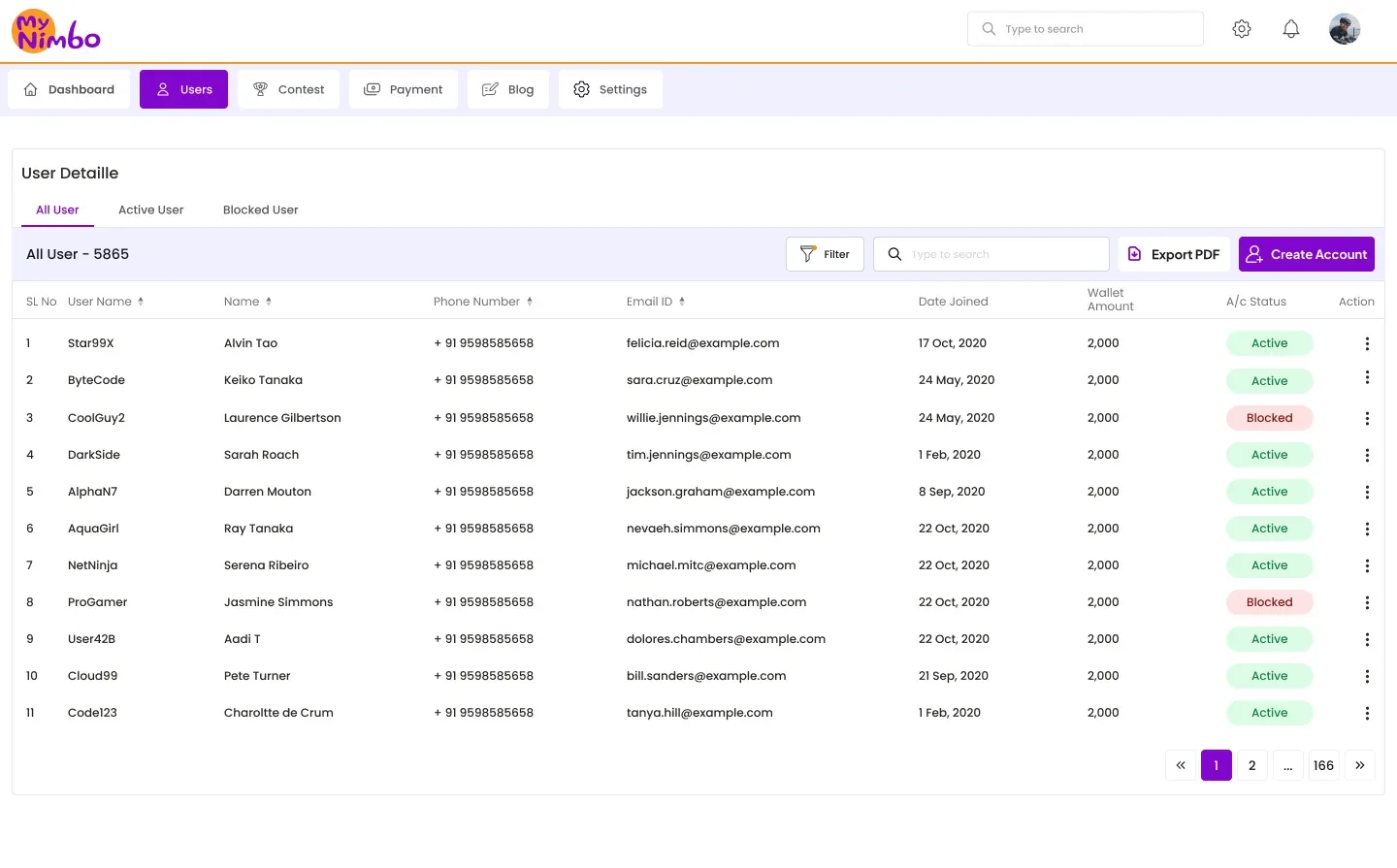Open the Filter options
1397x868 pixels.
pyautogui.click(x=825, y=254)
